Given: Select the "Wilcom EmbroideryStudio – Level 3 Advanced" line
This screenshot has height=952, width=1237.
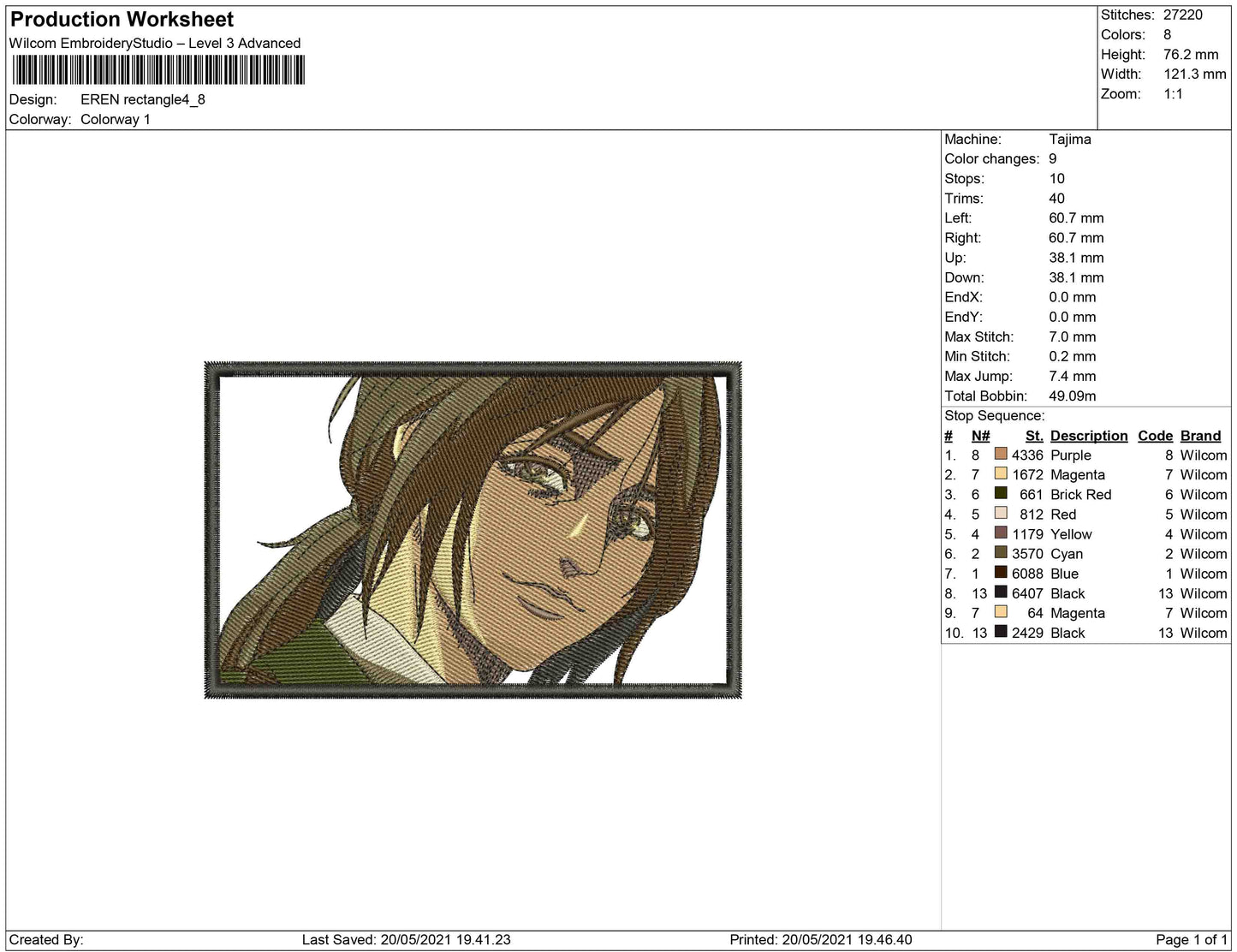Looking at the screenshot, I should click(x=155, y=43).
